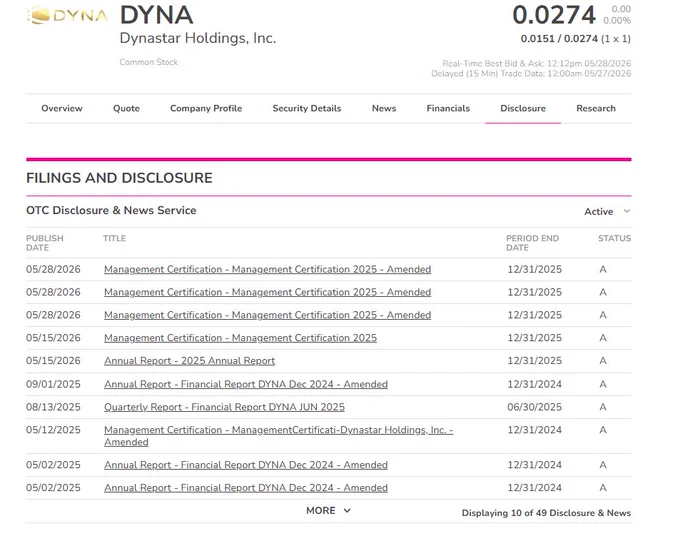Screen dimensions: 680x556
Task: Click OTC Disclosure & News Service heading
Action: 111,210
